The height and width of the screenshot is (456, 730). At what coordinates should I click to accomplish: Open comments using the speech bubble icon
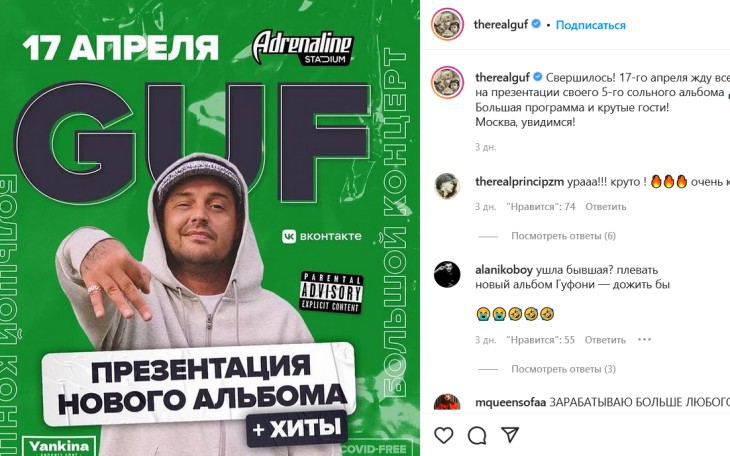point(477,436)
